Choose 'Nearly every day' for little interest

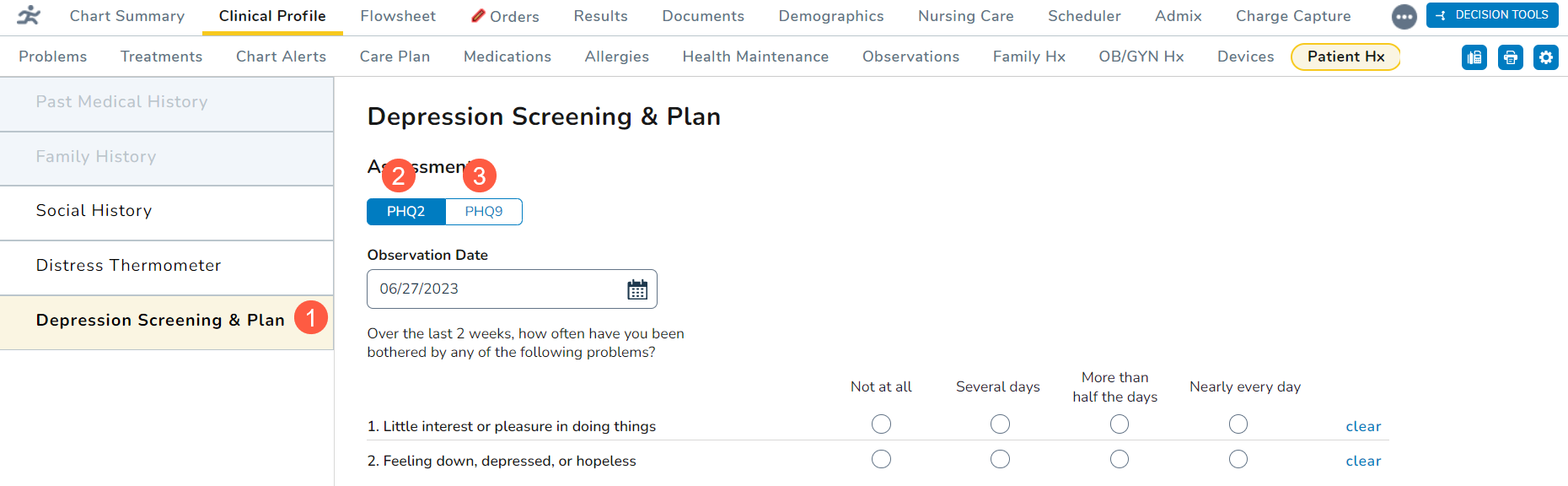1238,424
